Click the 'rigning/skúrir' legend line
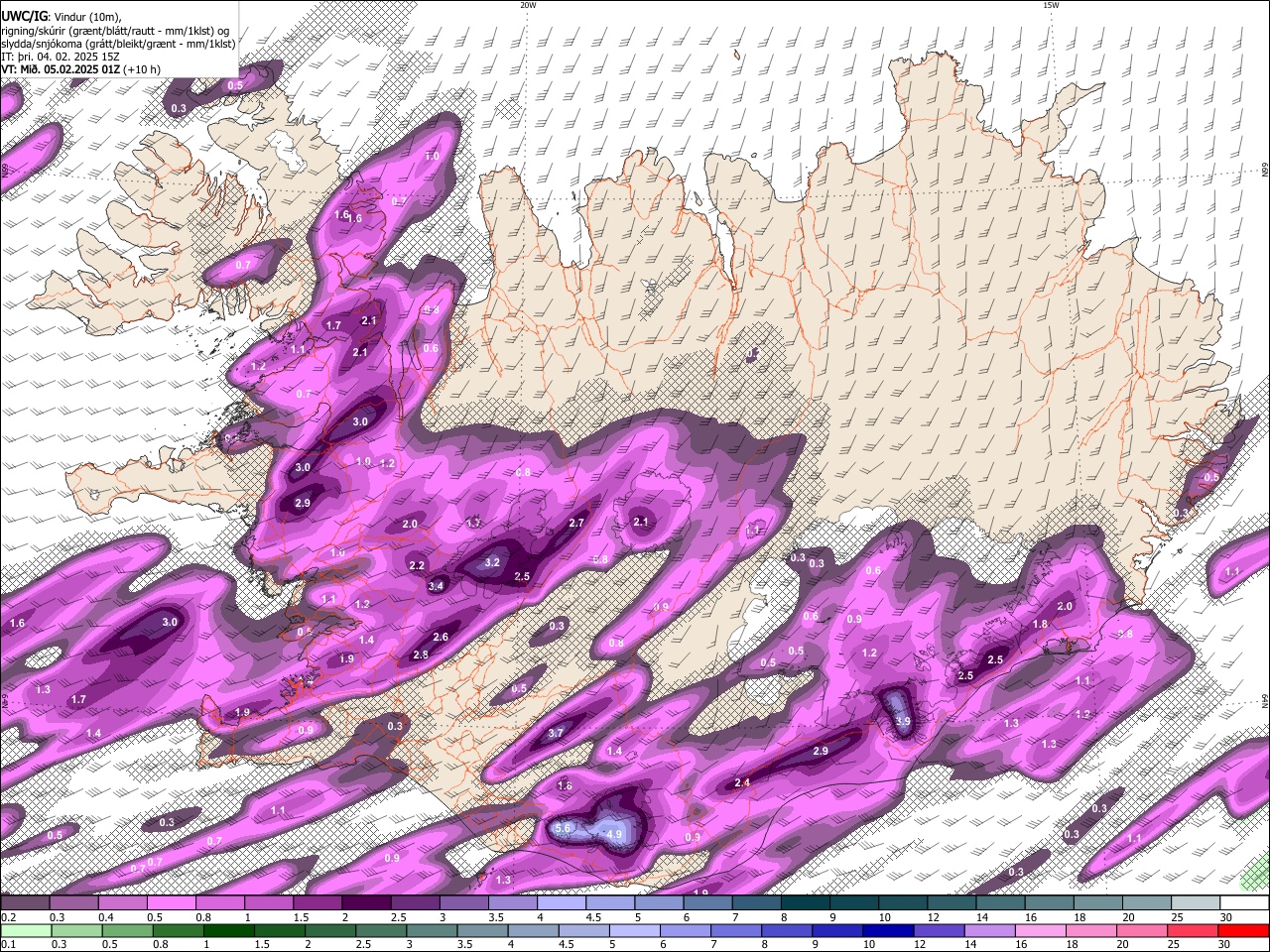This screenshot has height=952, width=1270. [x=115, y=31]
